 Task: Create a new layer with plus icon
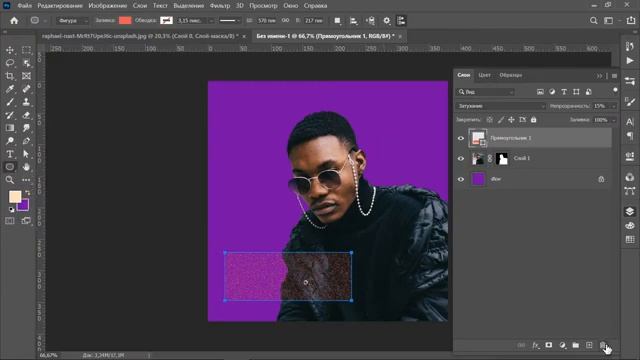589,345
